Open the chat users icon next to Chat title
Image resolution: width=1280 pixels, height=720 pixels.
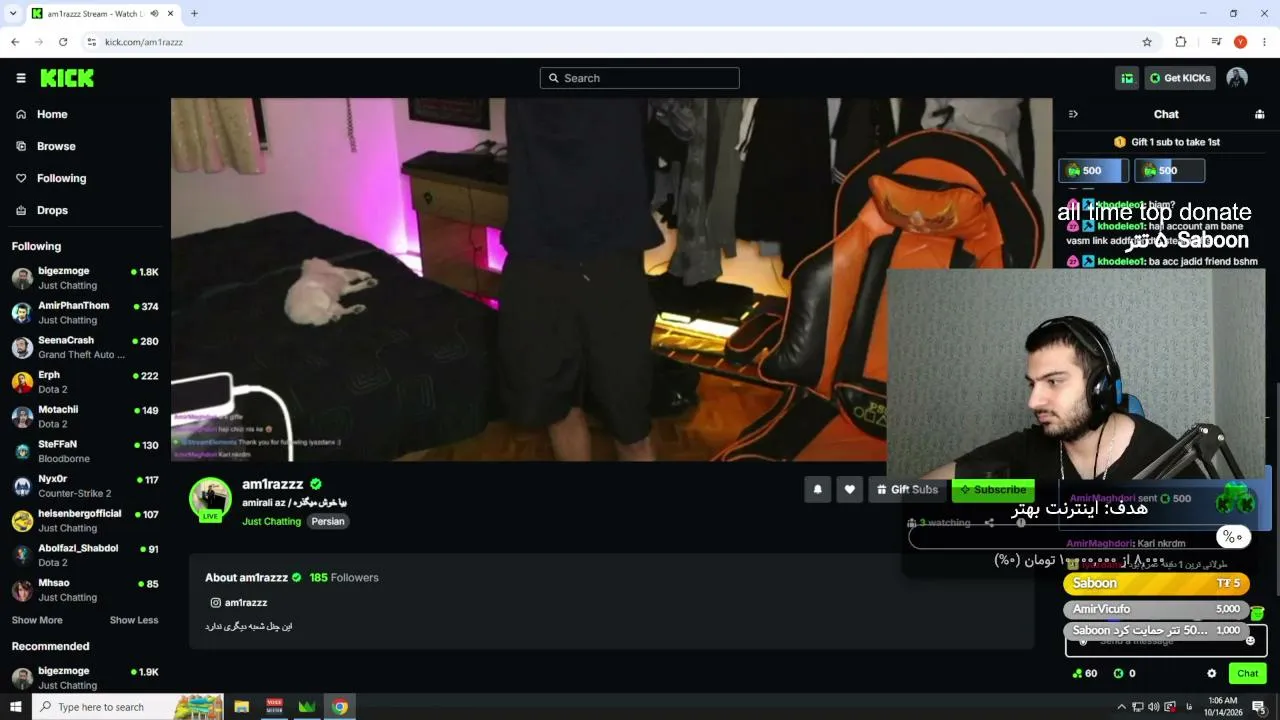pyautogui.click(x=1259, y=114)
